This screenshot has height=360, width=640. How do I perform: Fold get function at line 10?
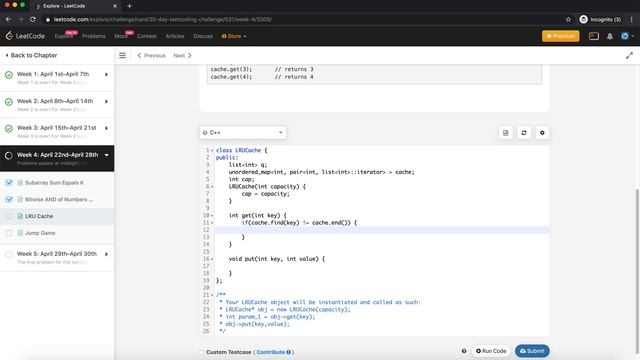click(212, 216)
